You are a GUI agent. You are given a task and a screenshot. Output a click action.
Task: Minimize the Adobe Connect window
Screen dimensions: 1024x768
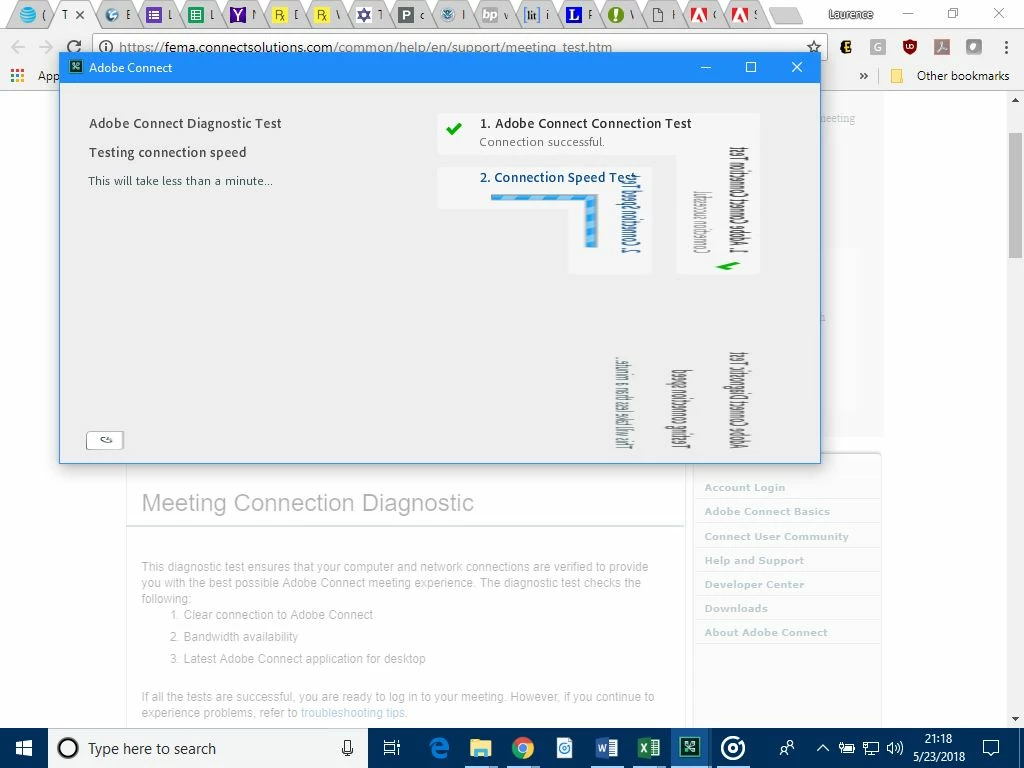tap(706, 67)
